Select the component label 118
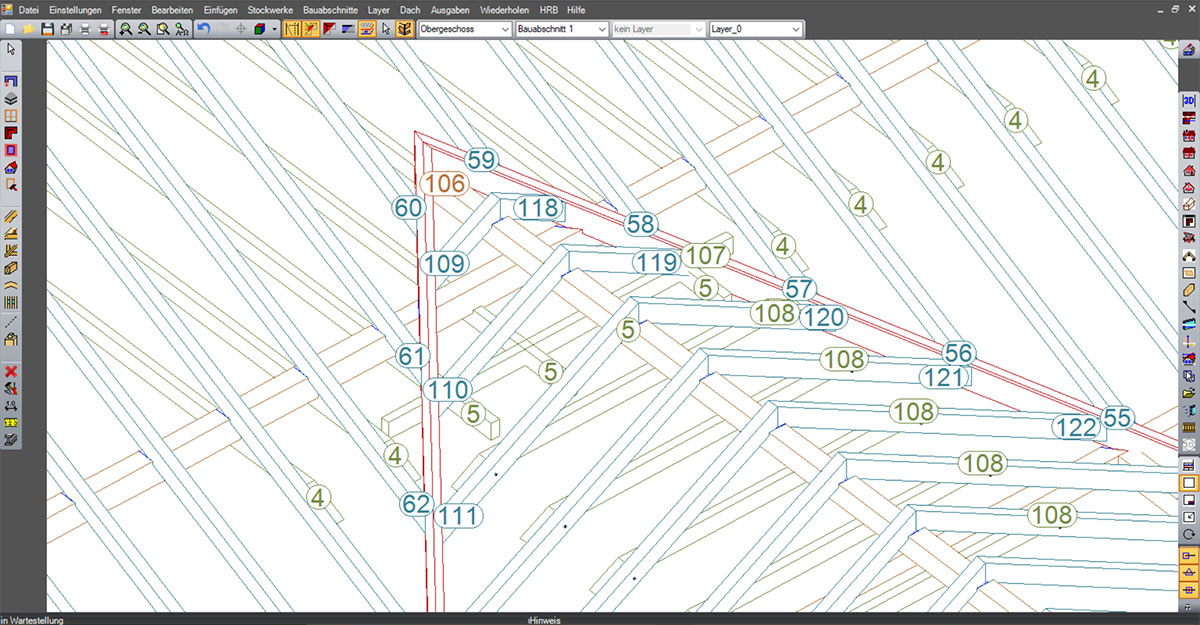 pos(538,208)
